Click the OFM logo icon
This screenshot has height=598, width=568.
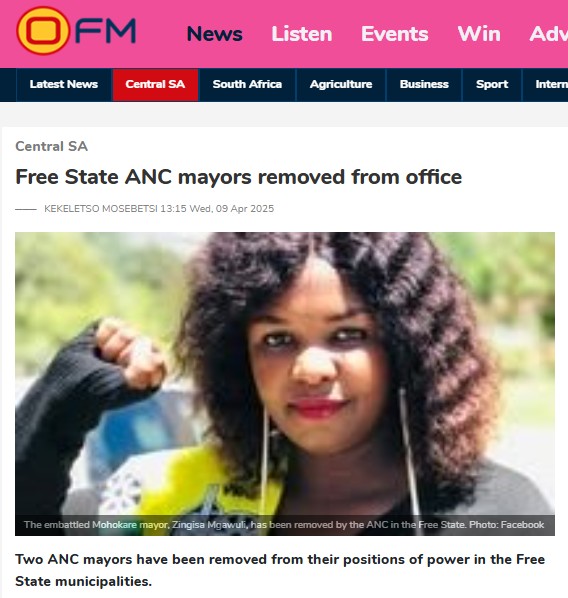[x=76, y=31]
